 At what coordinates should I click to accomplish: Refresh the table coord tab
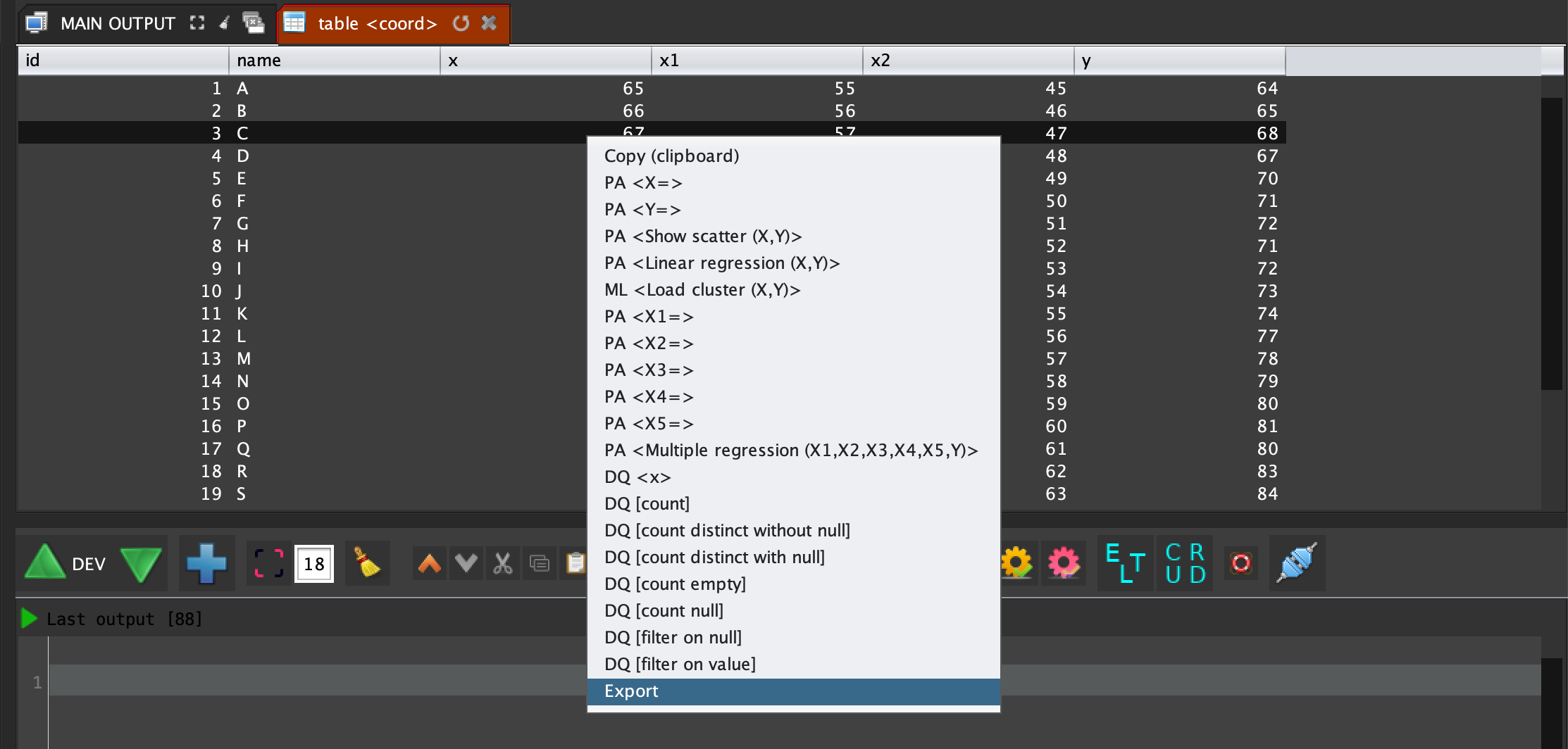[461, 23]
